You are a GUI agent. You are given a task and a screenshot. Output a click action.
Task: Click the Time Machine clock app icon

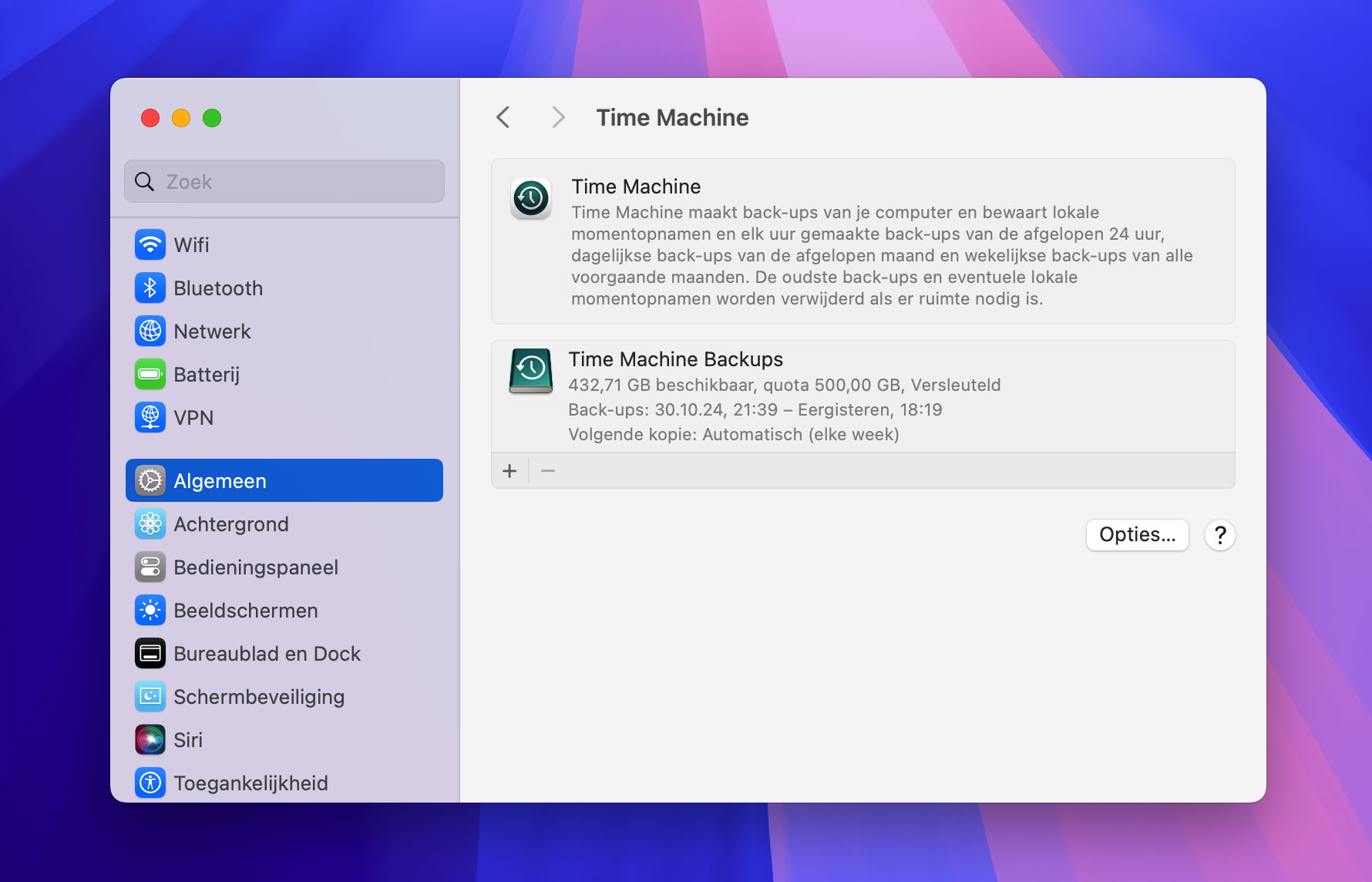pyautogui.click(x=531, y=199)
